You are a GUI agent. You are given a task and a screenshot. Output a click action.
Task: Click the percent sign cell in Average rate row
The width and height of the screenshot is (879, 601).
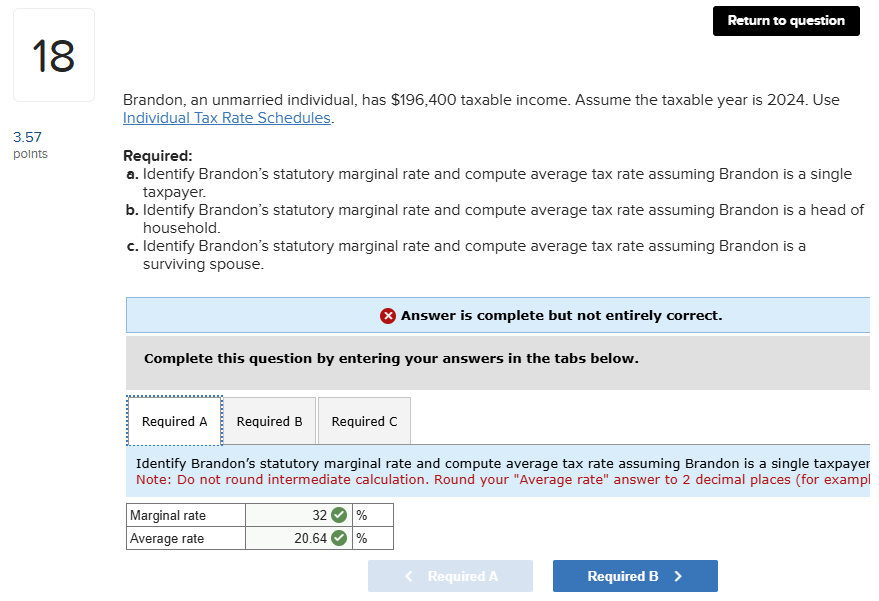click(373, 538)
